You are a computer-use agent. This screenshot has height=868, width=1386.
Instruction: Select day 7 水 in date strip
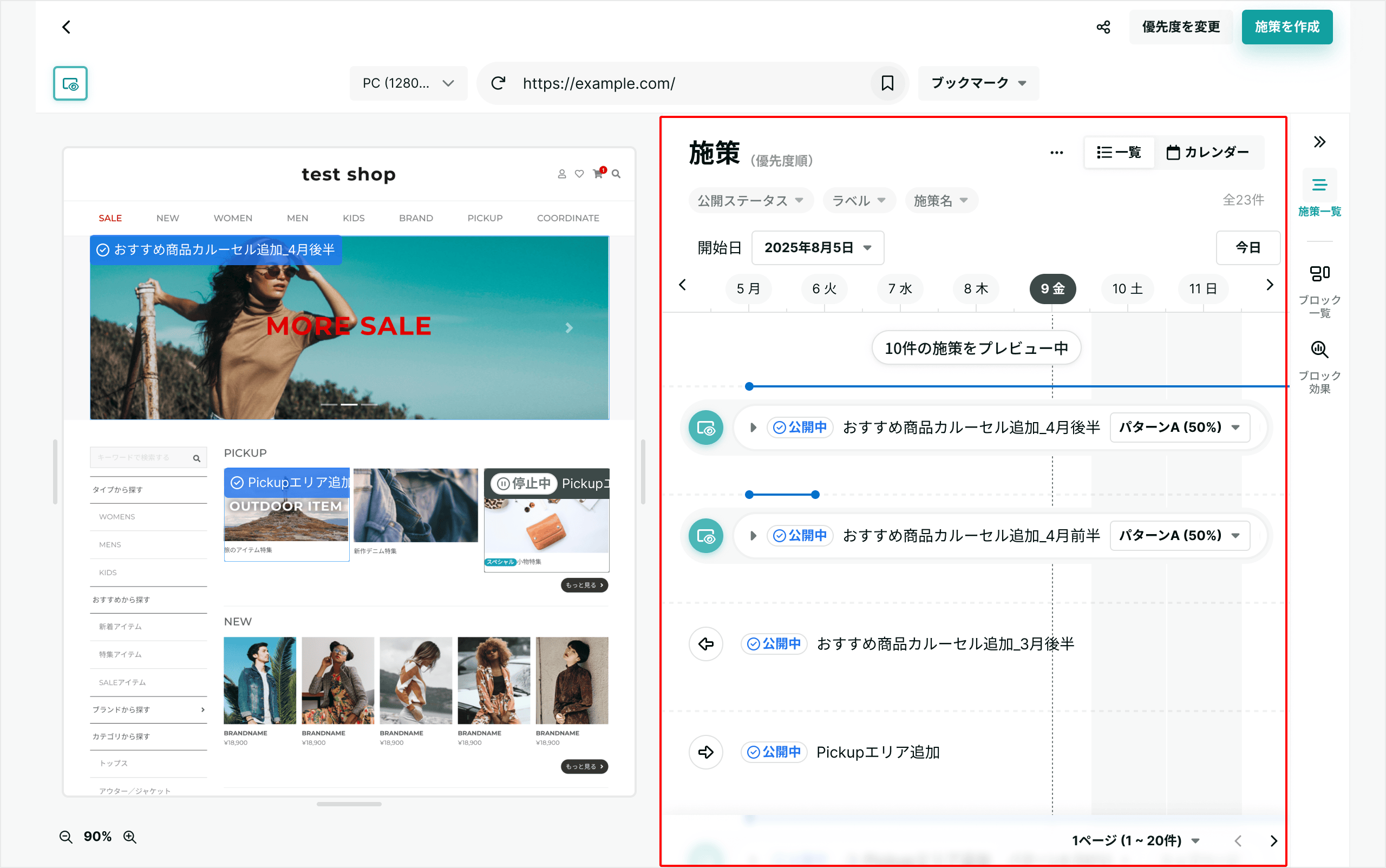click(900, 289)
